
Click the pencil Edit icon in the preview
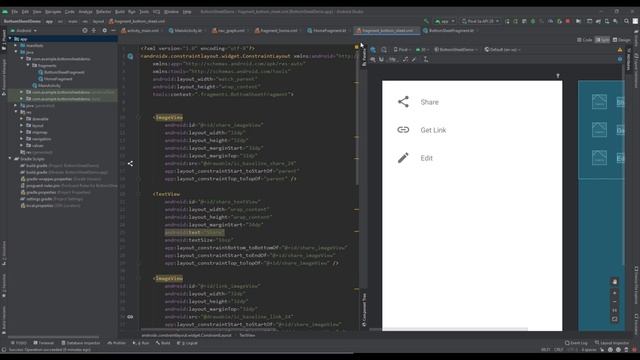[x=403, y=158]
